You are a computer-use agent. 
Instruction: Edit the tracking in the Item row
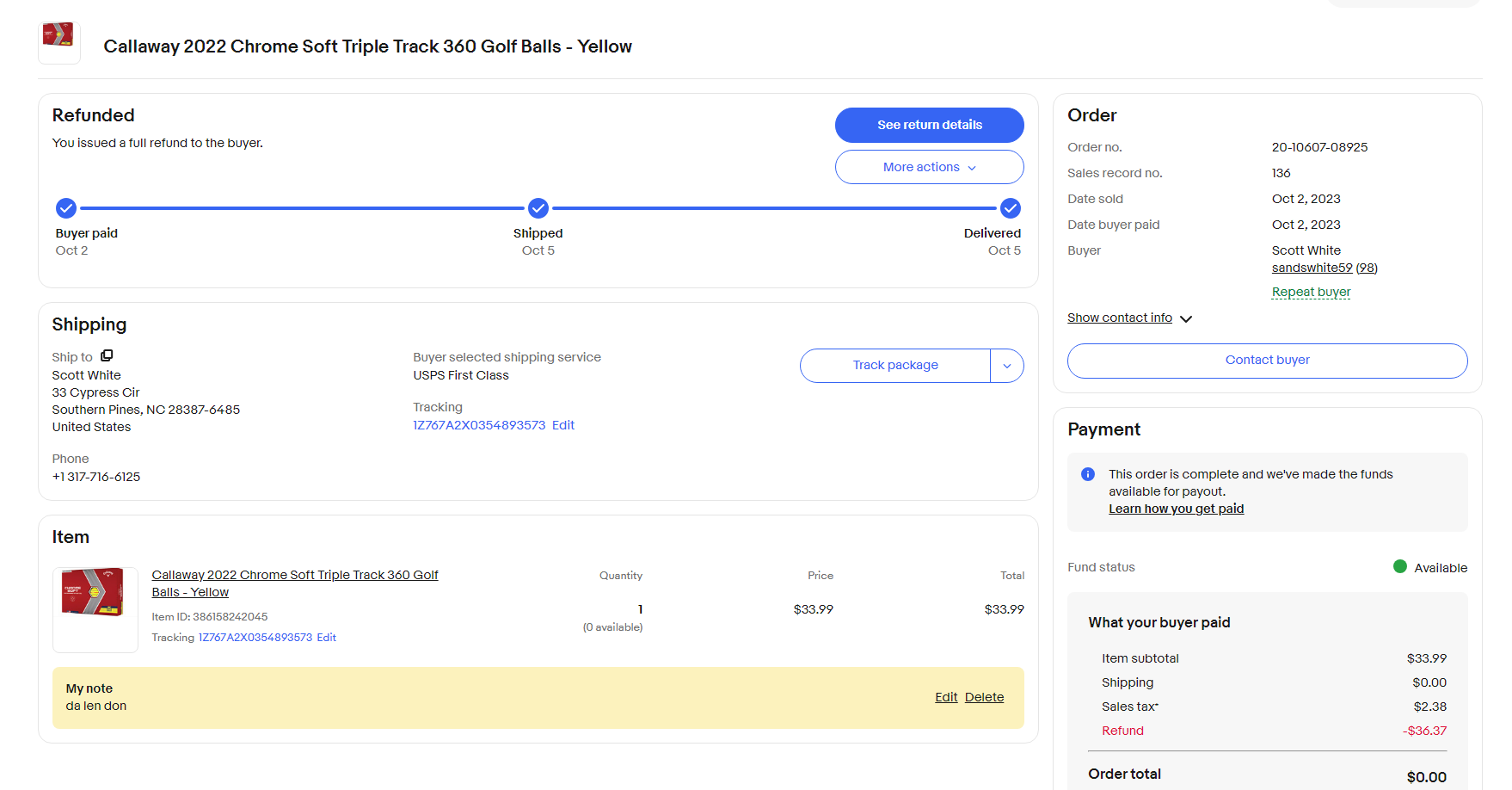(326, 638)
